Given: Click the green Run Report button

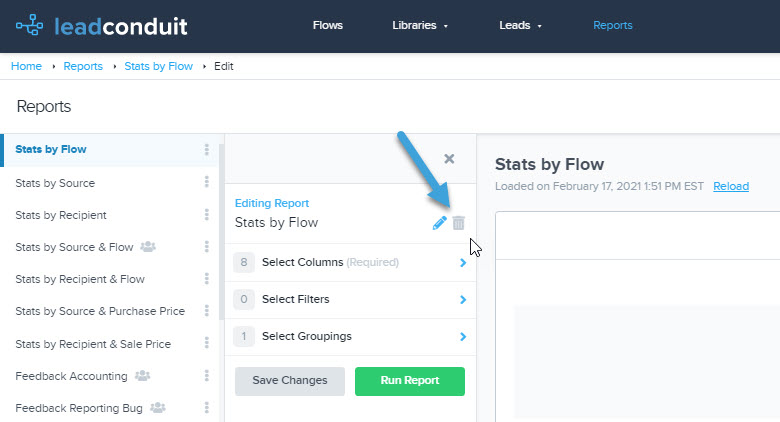Looking at the screenshot, I should click(409, 381).
